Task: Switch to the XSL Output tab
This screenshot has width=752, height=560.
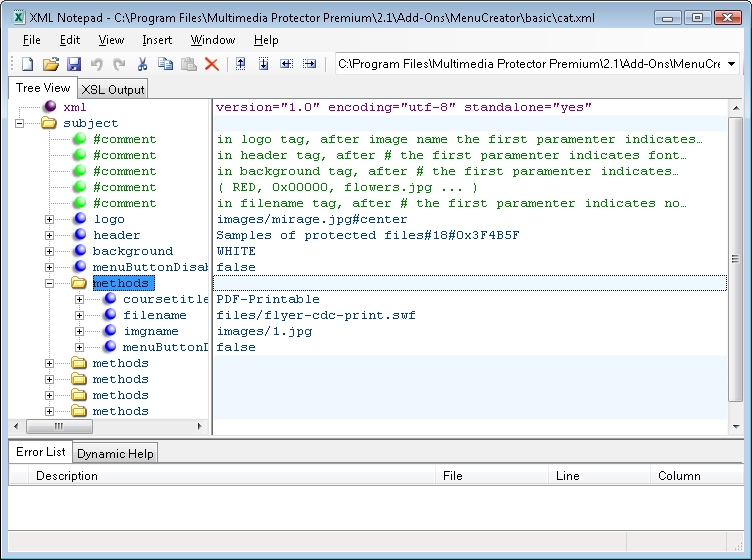Action: [x=113, y=89]
